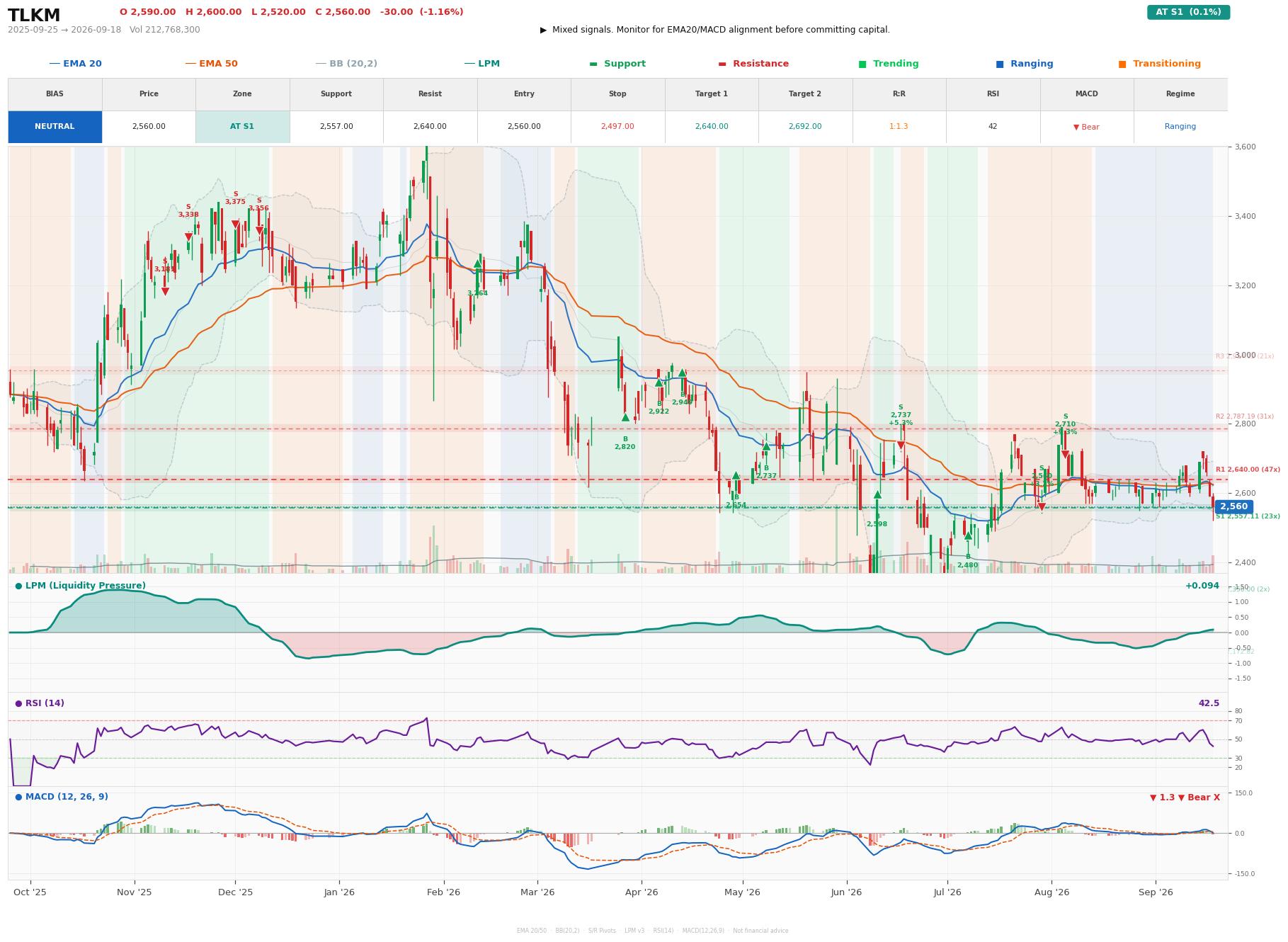
Task: Click the LPM (Liquidity Pressure) panel title
Action: coord(81,586)
